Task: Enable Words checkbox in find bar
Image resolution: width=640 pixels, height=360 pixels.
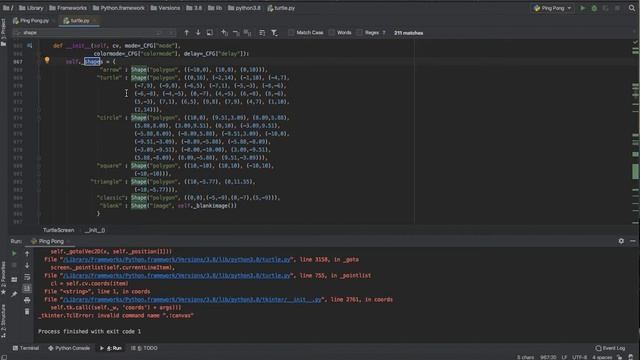Action: (x=331, y=33)
